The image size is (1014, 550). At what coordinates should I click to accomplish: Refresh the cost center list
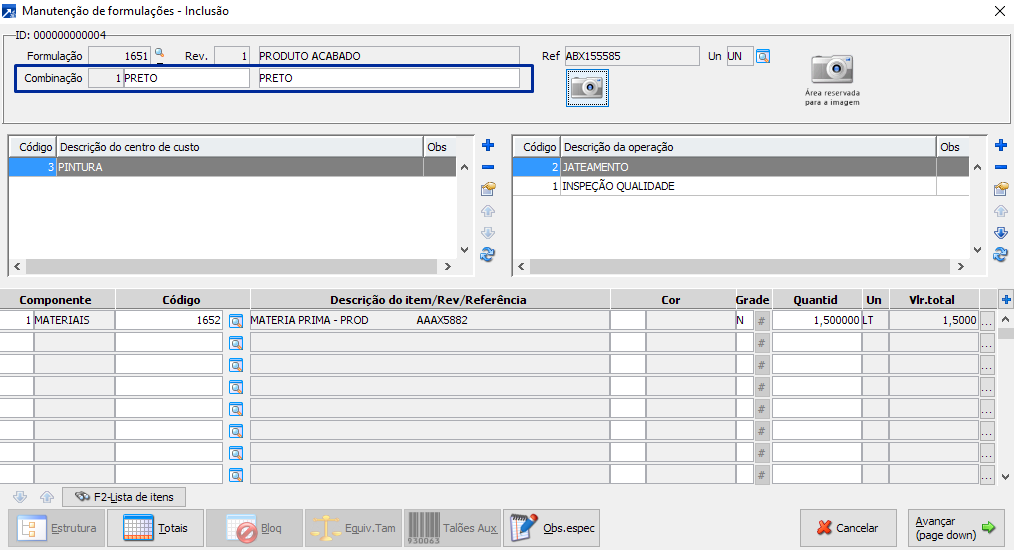point(488,255)
